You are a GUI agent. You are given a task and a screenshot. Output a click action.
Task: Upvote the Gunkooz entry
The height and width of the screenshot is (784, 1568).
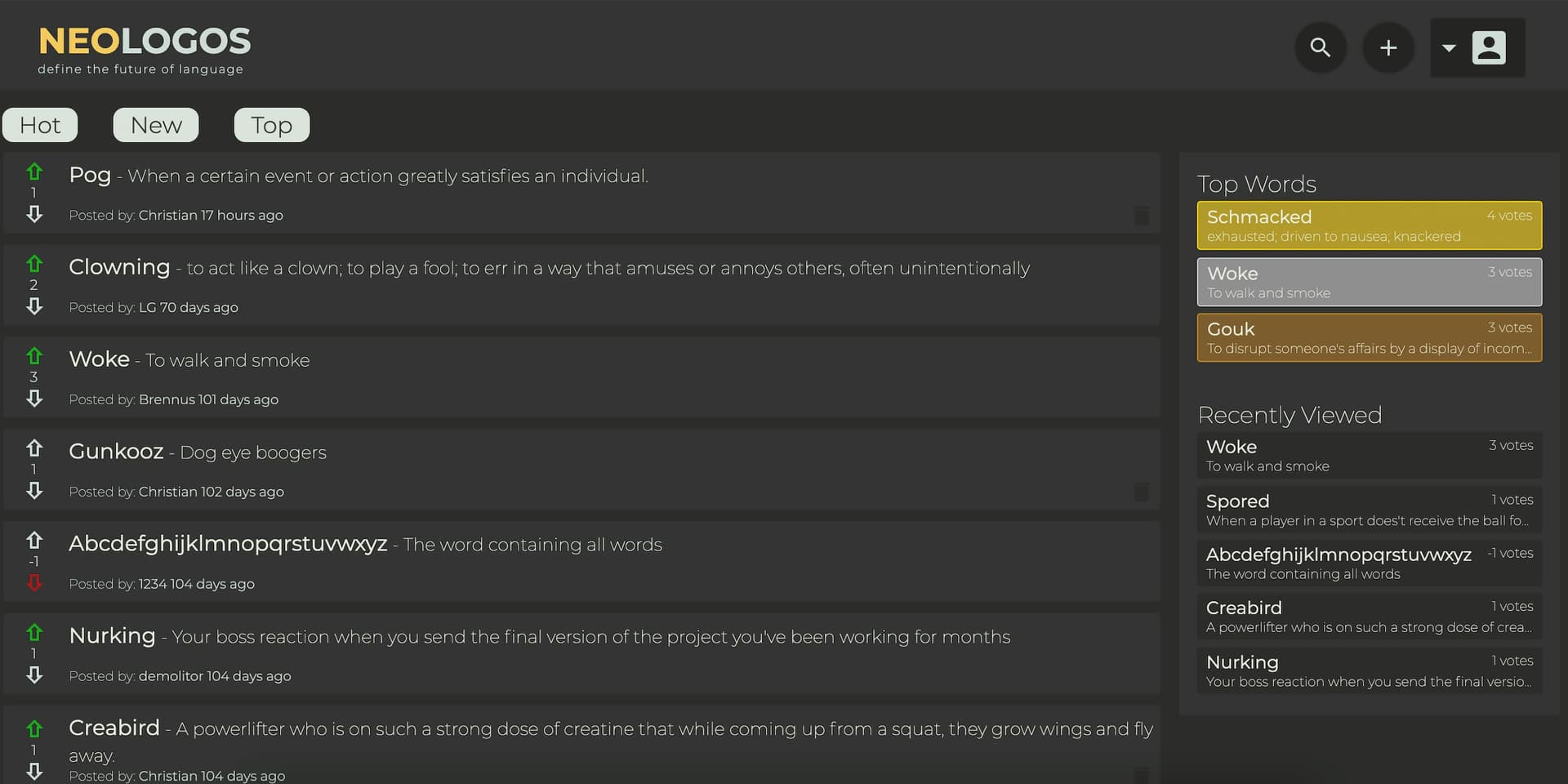pyautogui.click(x=34, y=448)
